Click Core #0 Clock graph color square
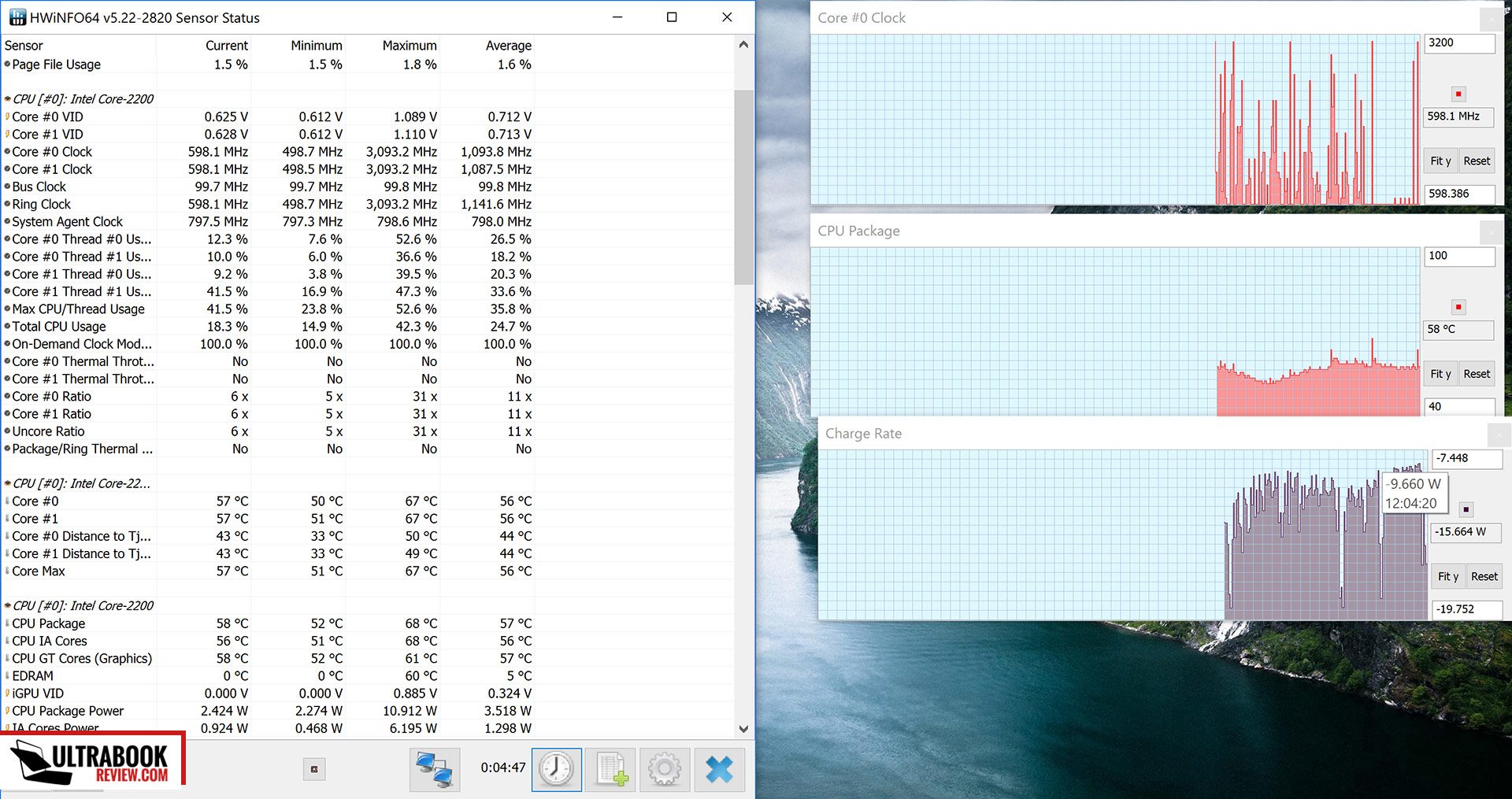This screenshot has height=799, width=1512. pyautogui.click(x=1458, y=94)
